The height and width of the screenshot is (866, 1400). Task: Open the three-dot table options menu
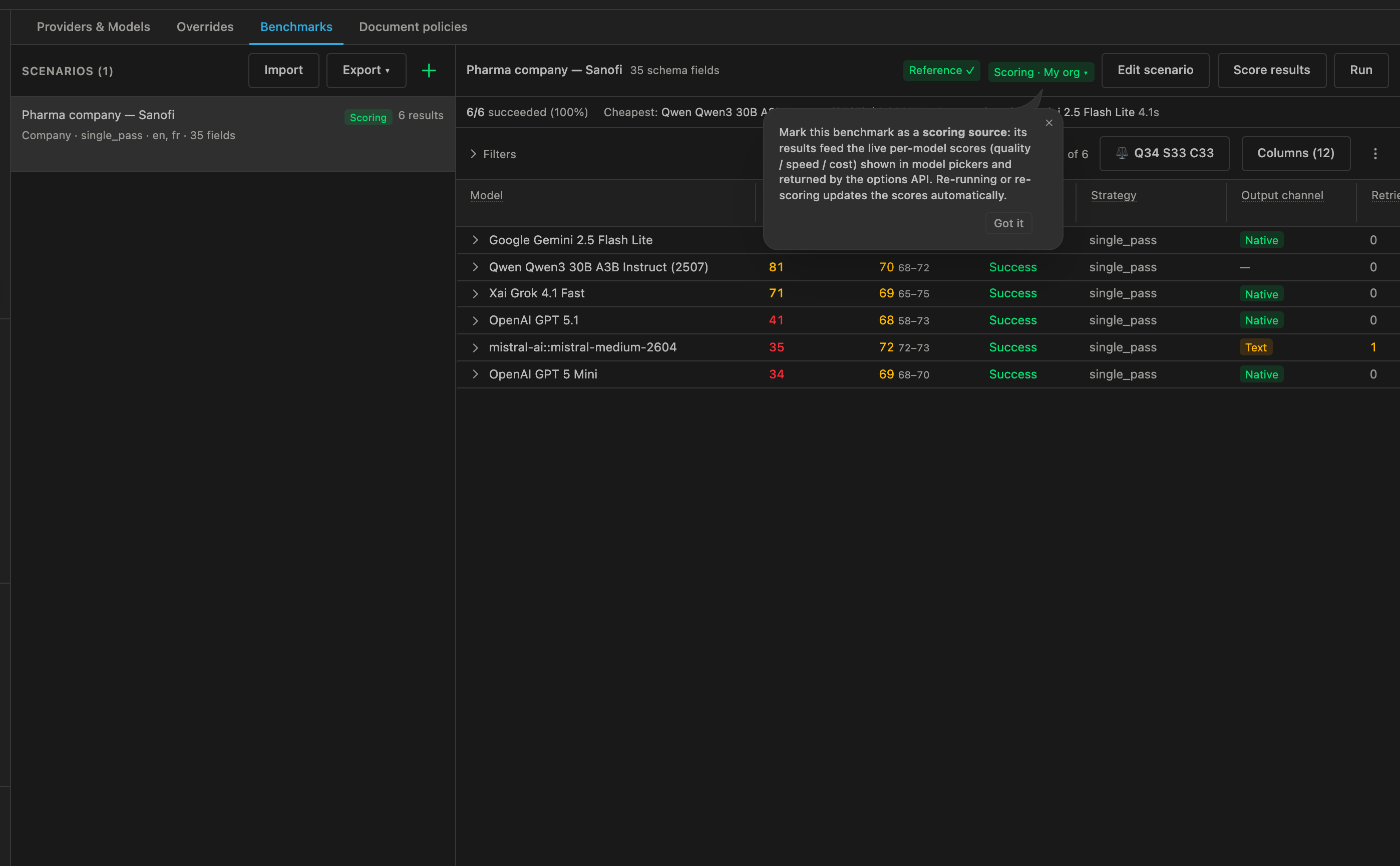click(x=1375, y=154)
